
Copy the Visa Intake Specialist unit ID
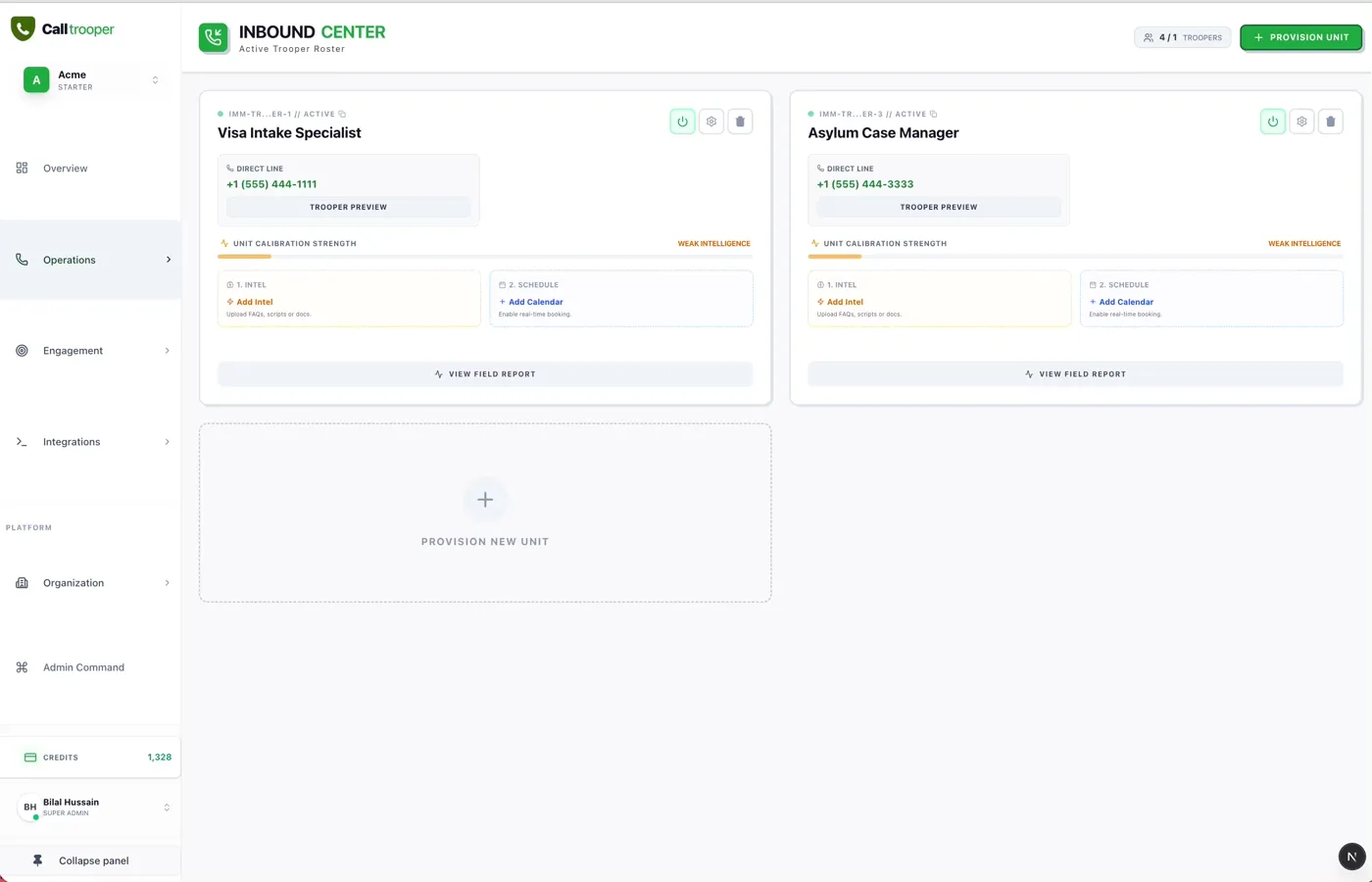click(342, 114)
